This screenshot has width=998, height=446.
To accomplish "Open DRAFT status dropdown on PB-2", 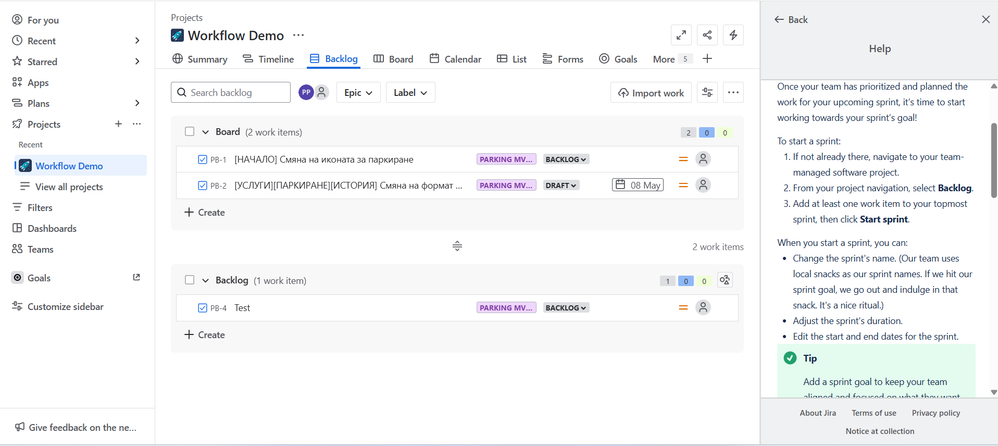I will pyautogui.click(x=561, y=186).
